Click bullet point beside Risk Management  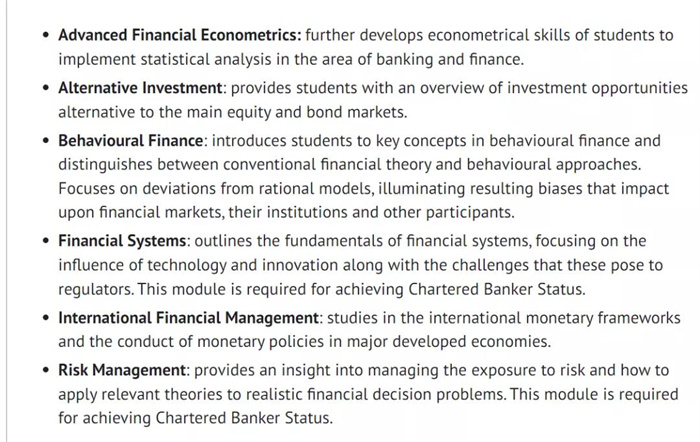(46, 370)
